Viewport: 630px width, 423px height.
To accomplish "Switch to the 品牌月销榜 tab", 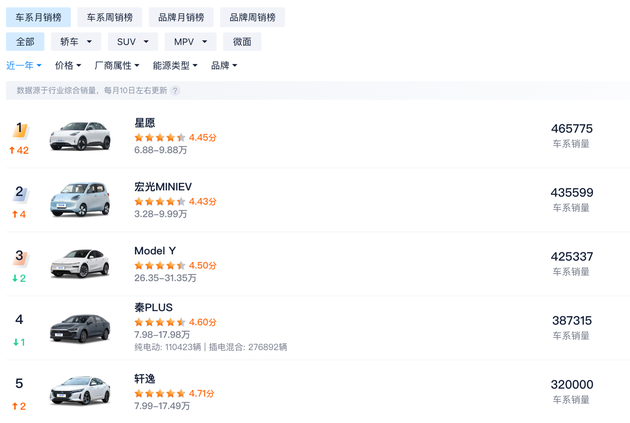I will (181, 17).
